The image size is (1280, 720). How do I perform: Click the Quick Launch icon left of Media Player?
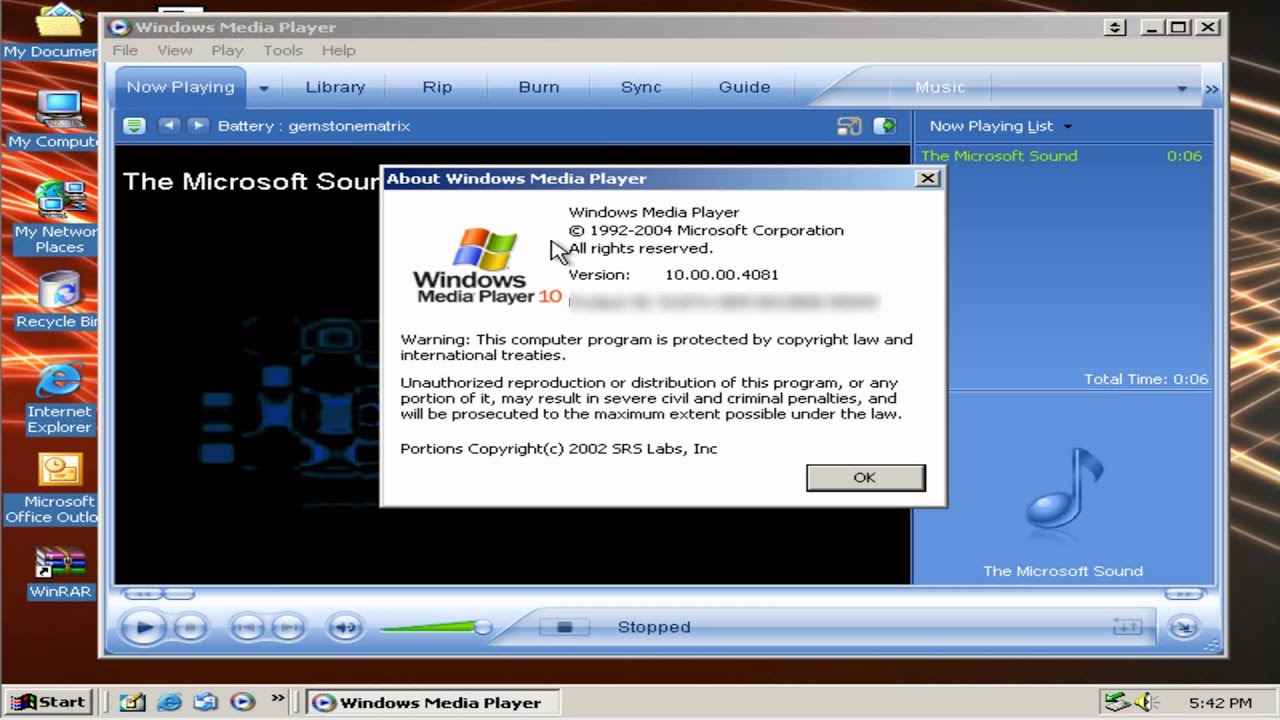pos(206,702)
